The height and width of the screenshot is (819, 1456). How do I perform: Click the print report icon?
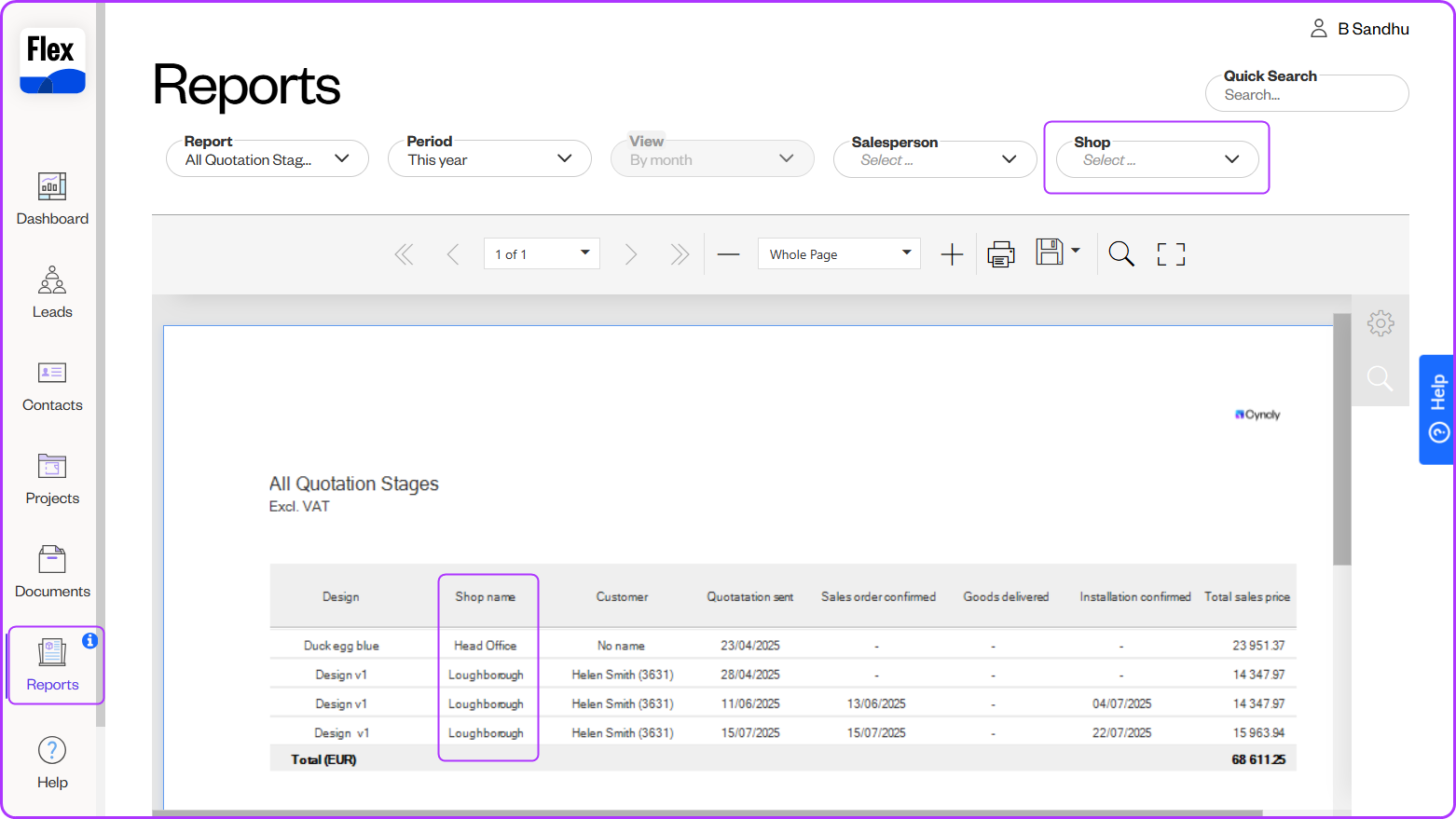[1000, 254]
